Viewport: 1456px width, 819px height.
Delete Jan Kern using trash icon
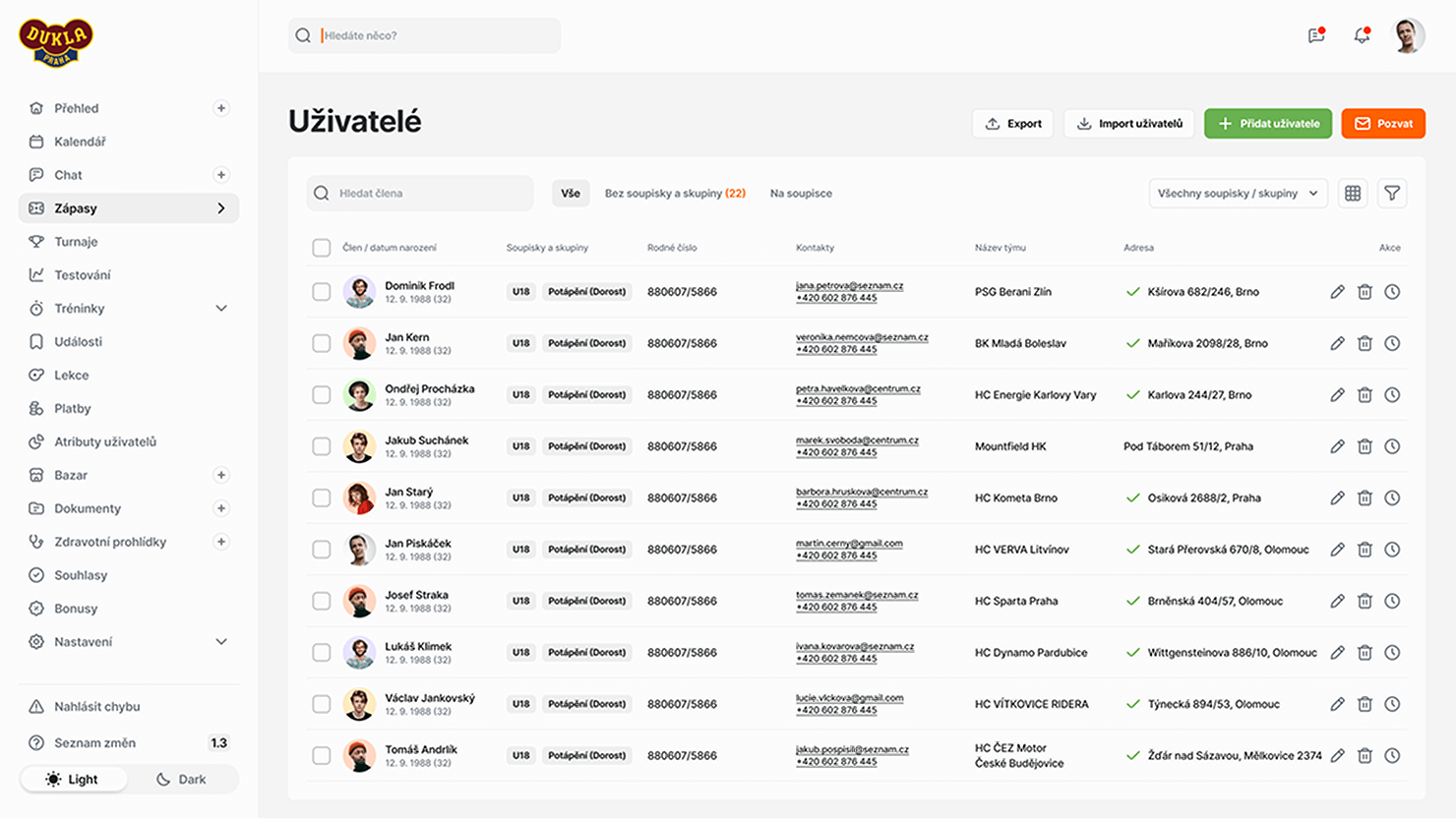(1365, 343)
